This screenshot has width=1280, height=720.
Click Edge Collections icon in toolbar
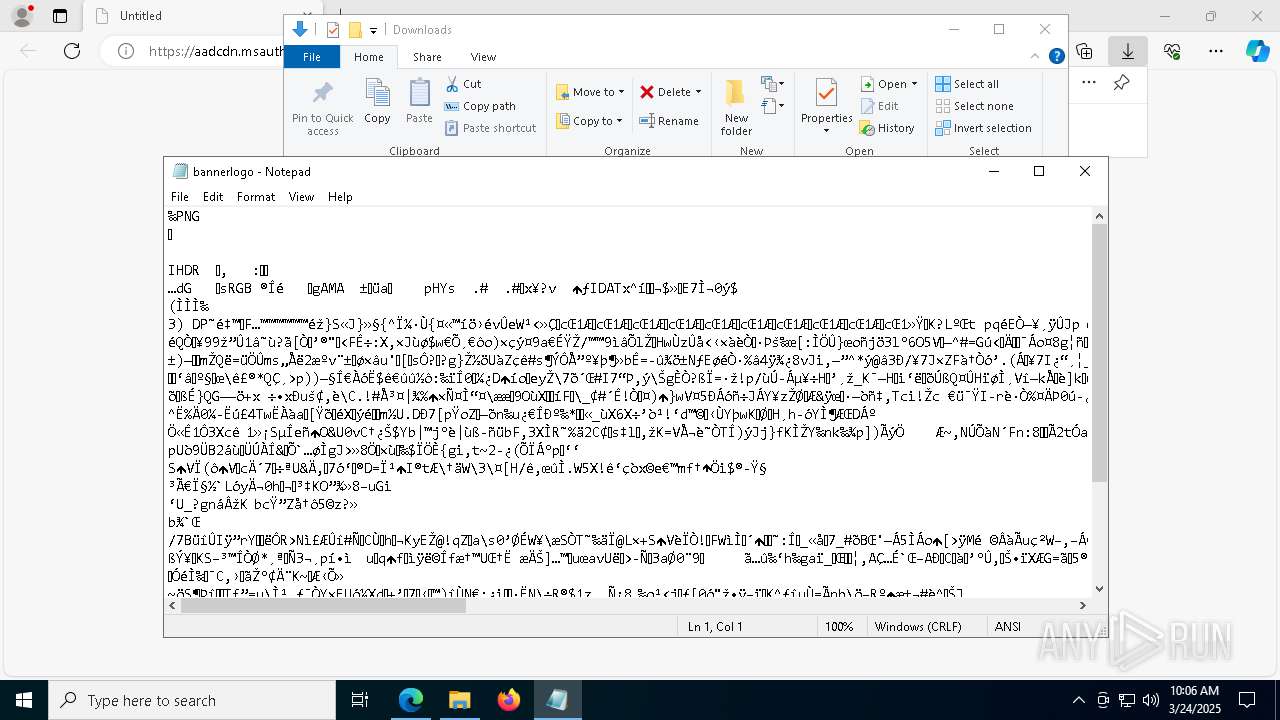coord(1085,51)
